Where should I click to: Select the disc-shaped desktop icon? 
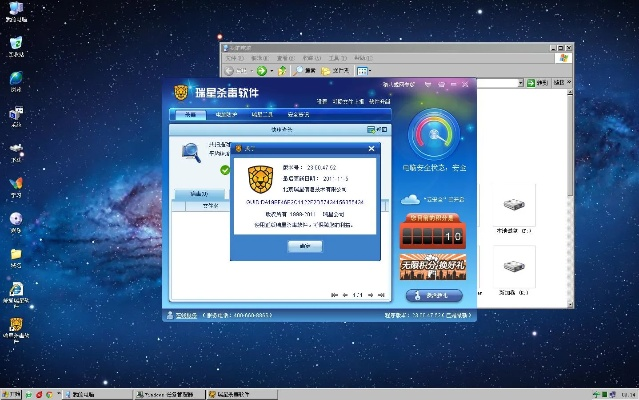16,222
